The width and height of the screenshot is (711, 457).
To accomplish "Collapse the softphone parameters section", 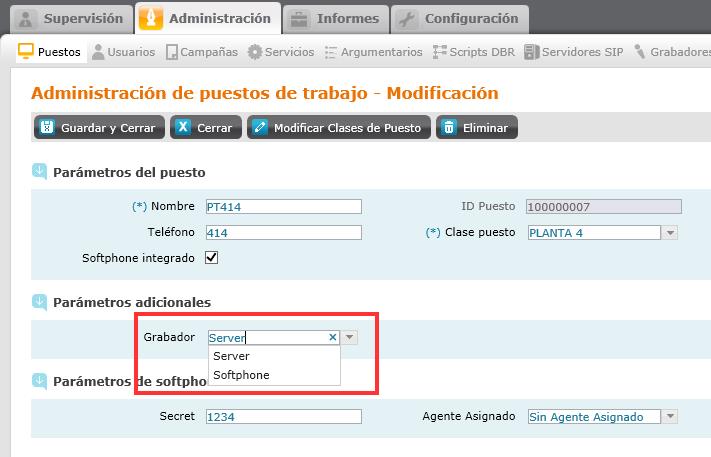I will [x=39, y=381].
